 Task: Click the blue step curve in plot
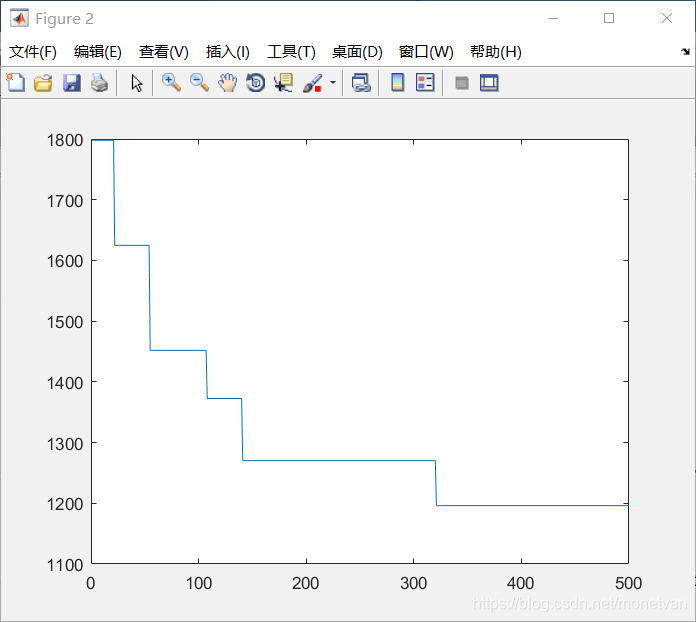337,460
